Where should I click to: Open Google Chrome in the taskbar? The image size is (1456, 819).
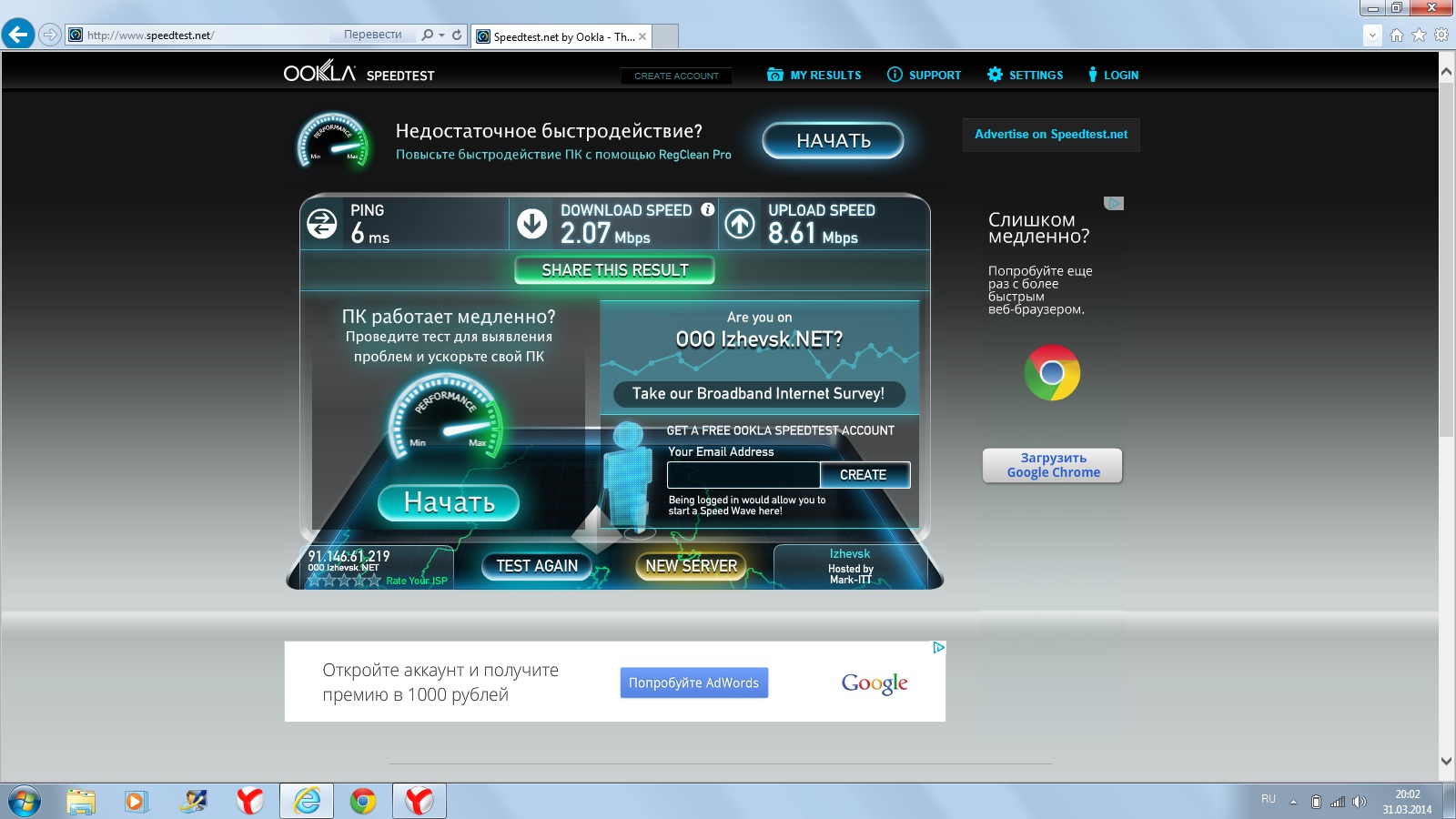click(363, 802)
